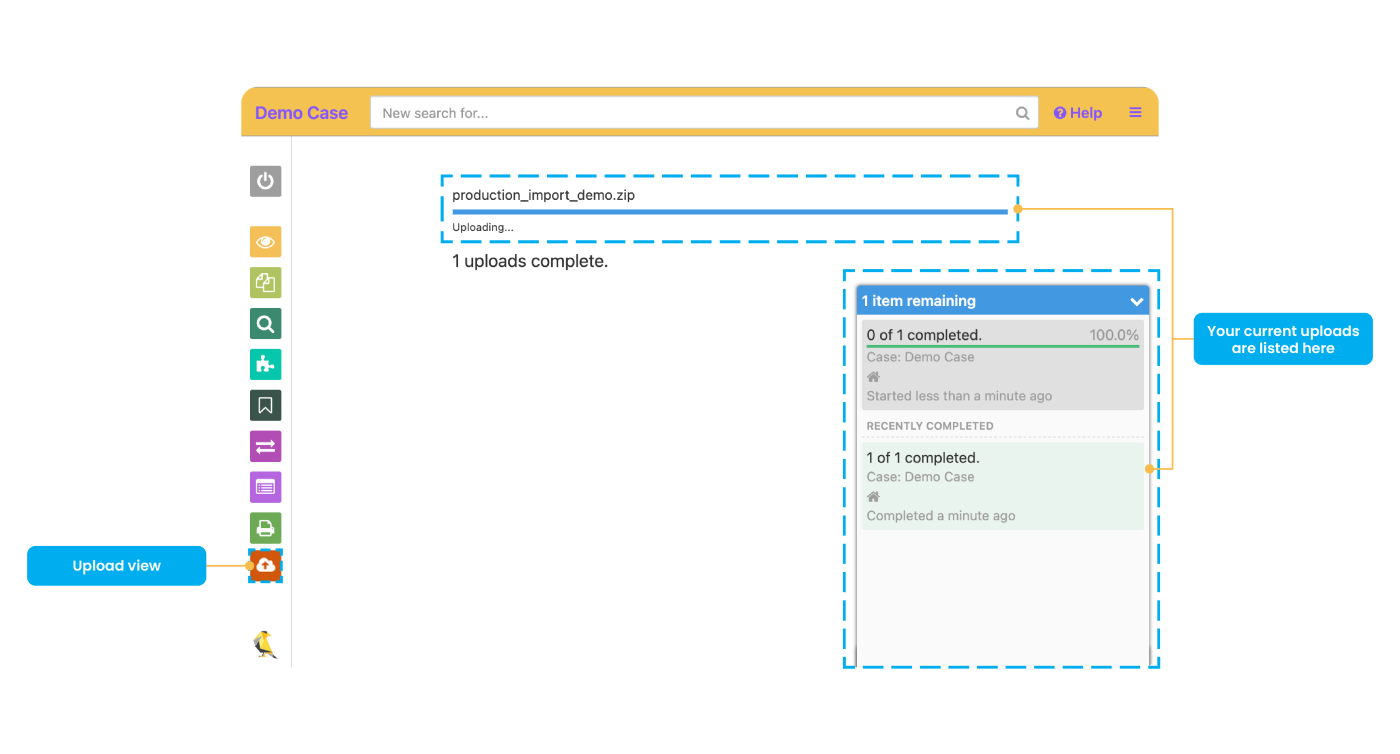
Task: Click the upload progress bar for production_import_demo.zip
Action: [x=730, y=211]
